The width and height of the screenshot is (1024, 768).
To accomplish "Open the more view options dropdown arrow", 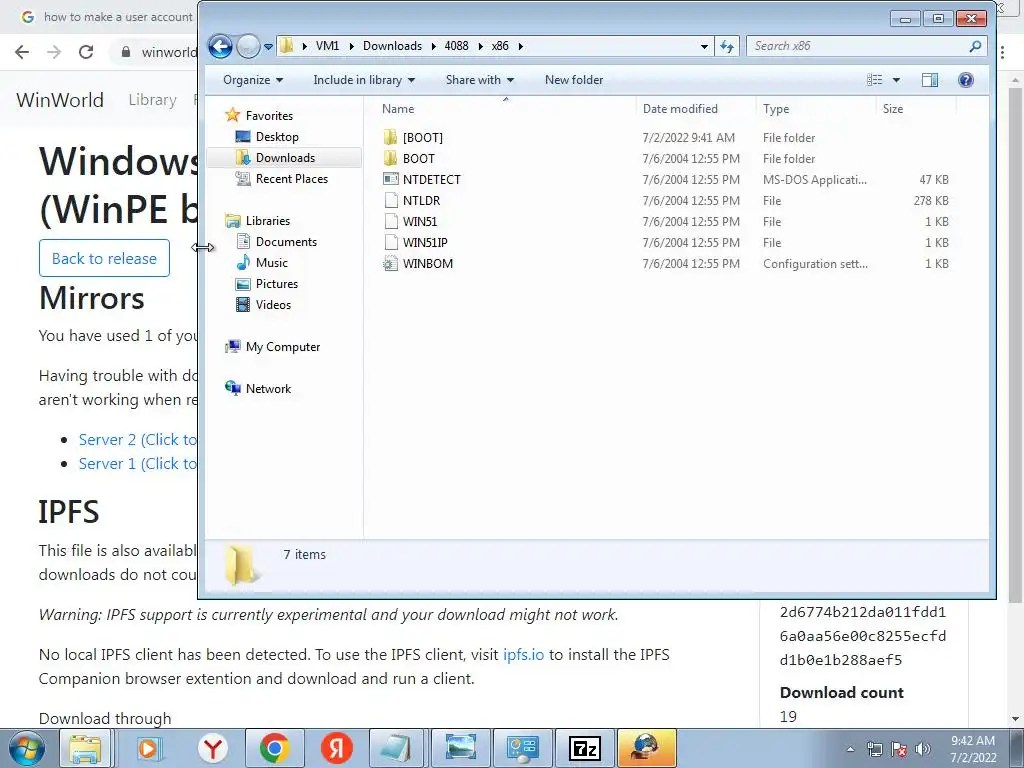I will coord(896,80).
